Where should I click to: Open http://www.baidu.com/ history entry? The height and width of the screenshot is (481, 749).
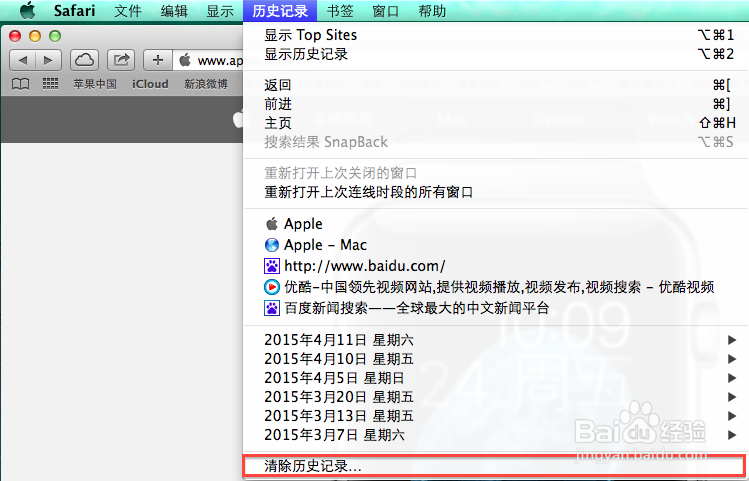coord(496,266)
